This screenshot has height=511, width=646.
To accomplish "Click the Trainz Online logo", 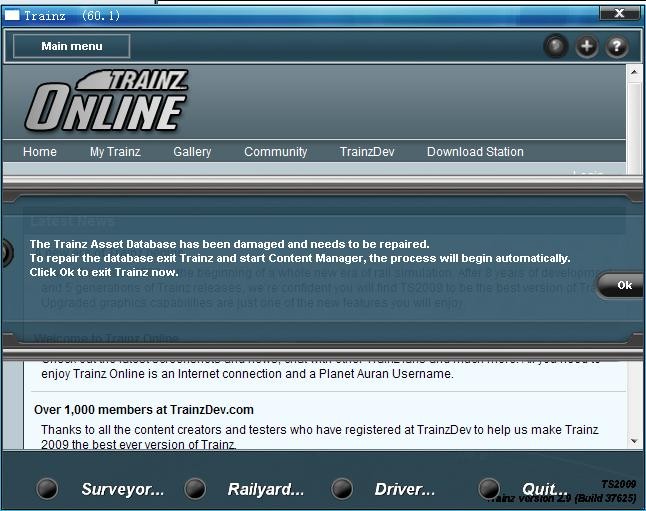I will point(107,101).
